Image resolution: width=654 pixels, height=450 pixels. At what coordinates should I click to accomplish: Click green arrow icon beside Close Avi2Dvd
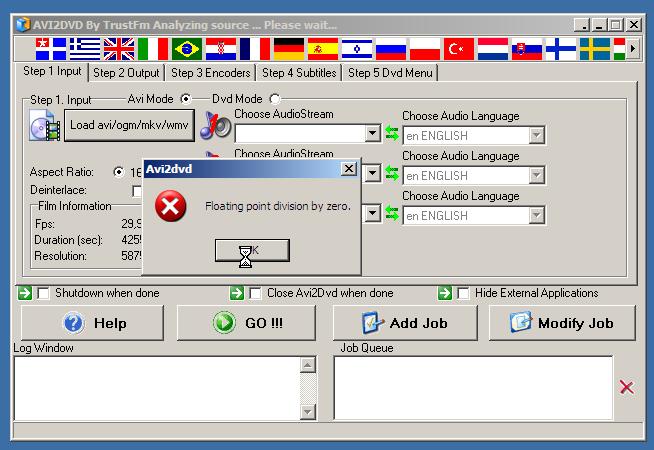[x=237, y=293]
